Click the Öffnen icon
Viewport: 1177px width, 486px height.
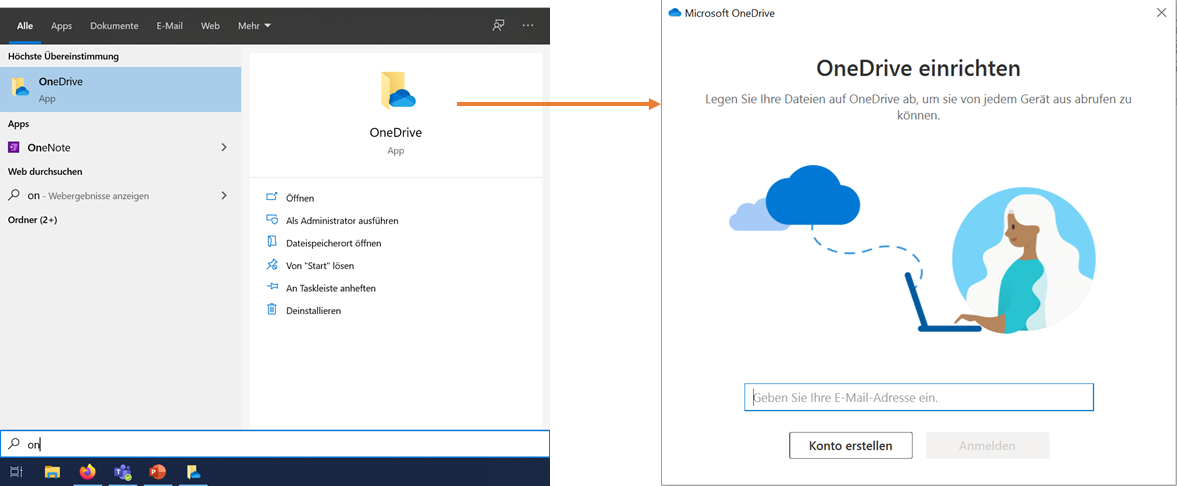click(x=272, y=198)
